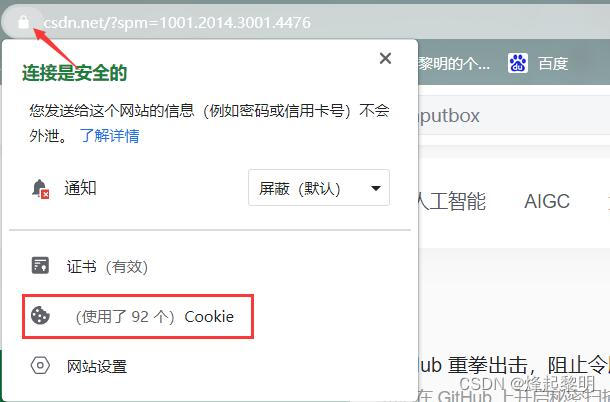Open the 了解详情 link
Viewport: 610px width, 402px height.
pyautogui.click(x=109, y=136)
